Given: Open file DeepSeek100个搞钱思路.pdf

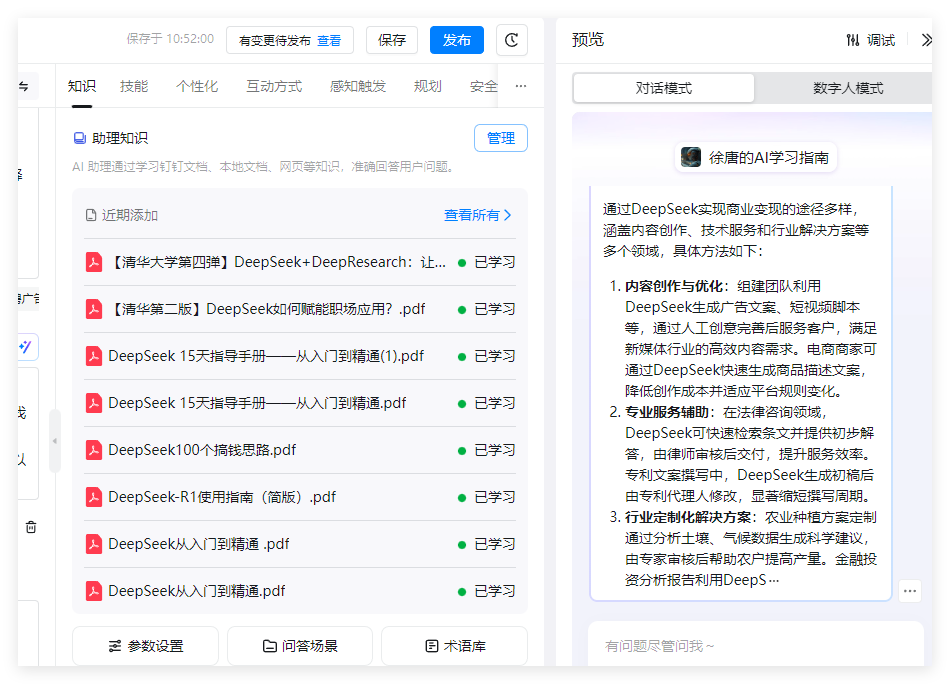Looking at the screenshot, I should pos(300,450).
